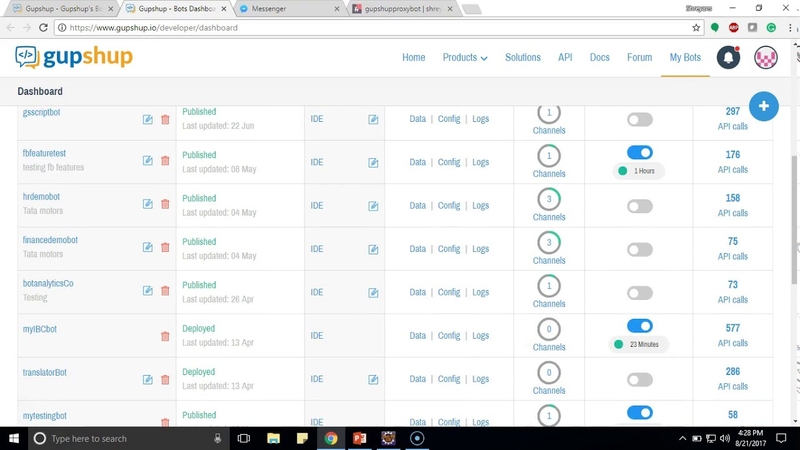Open IDE edit icon for financedemobot
Image resolution: width=800 pixels, height=450 pixels.
coord(373,249)
